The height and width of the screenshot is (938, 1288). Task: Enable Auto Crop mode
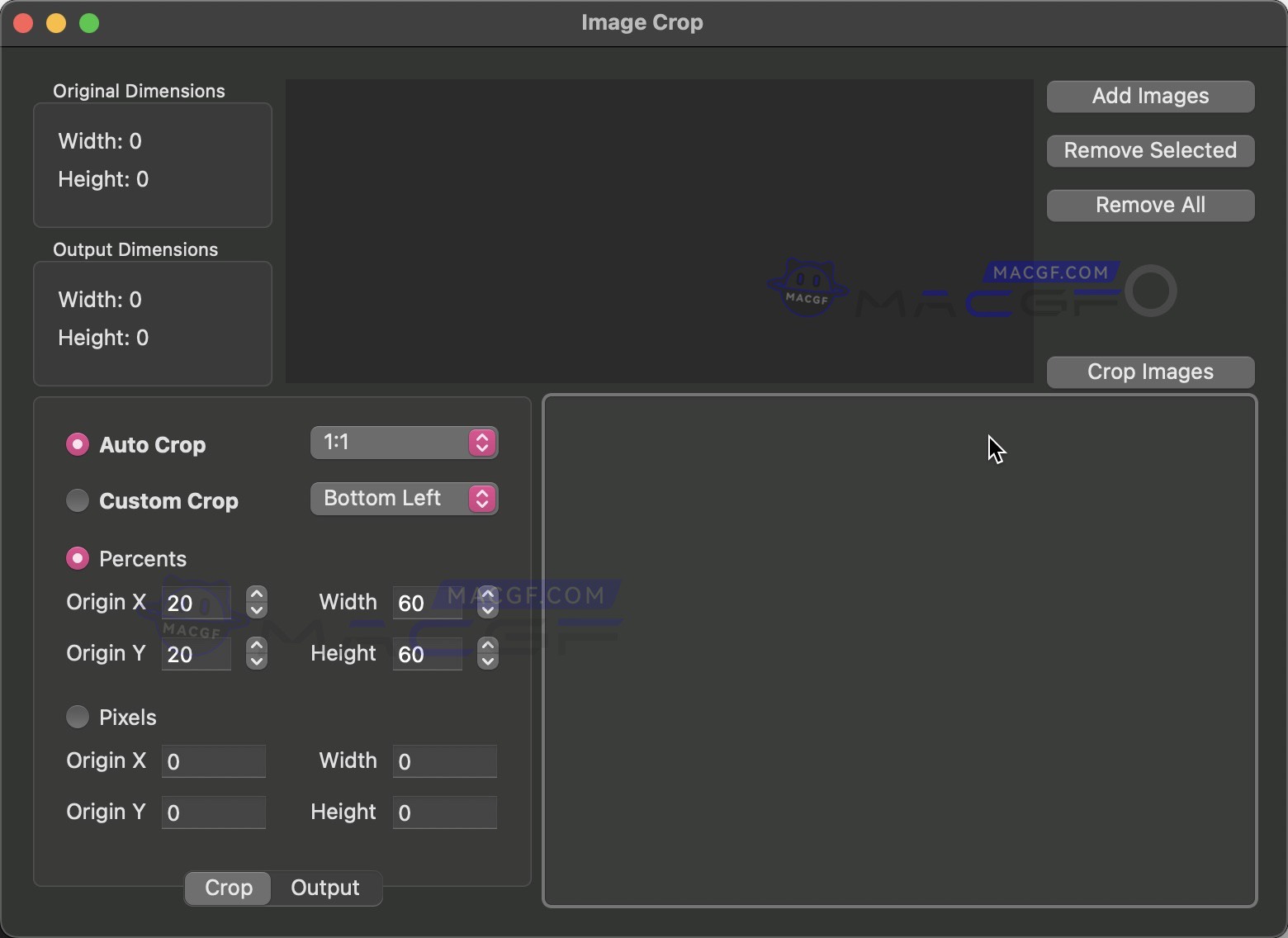click(x=78, y=444)
